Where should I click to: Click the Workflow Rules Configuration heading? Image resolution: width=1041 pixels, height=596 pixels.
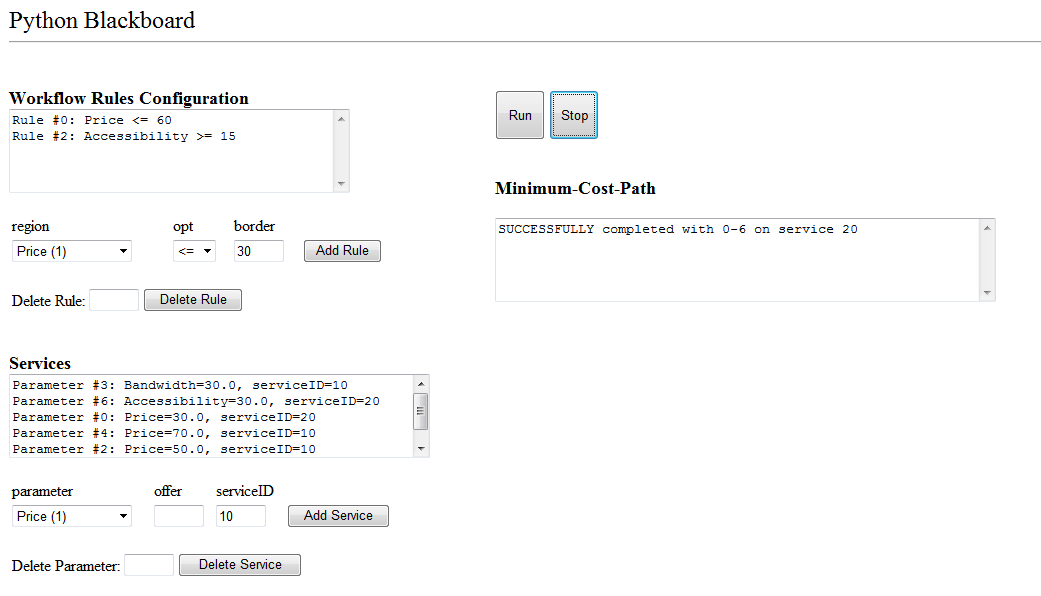pos(129,98)
